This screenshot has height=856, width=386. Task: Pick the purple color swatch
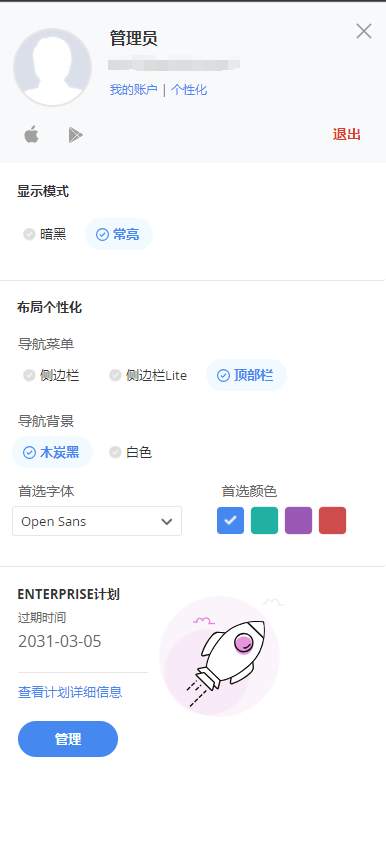click(x=298, y=520)
